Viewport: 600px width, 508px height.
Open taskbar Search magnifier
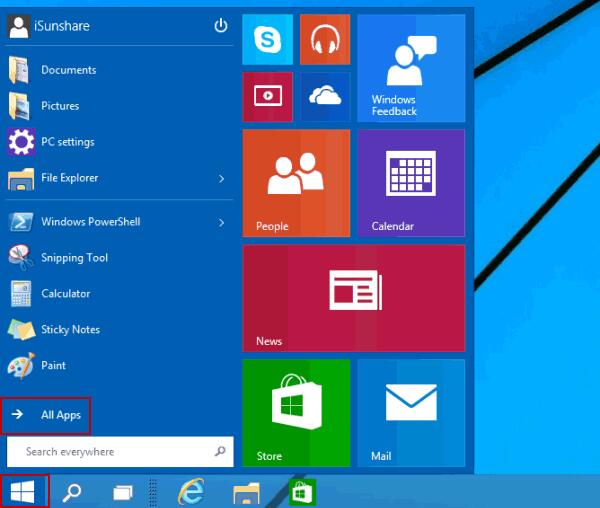(x=72, y=493)
